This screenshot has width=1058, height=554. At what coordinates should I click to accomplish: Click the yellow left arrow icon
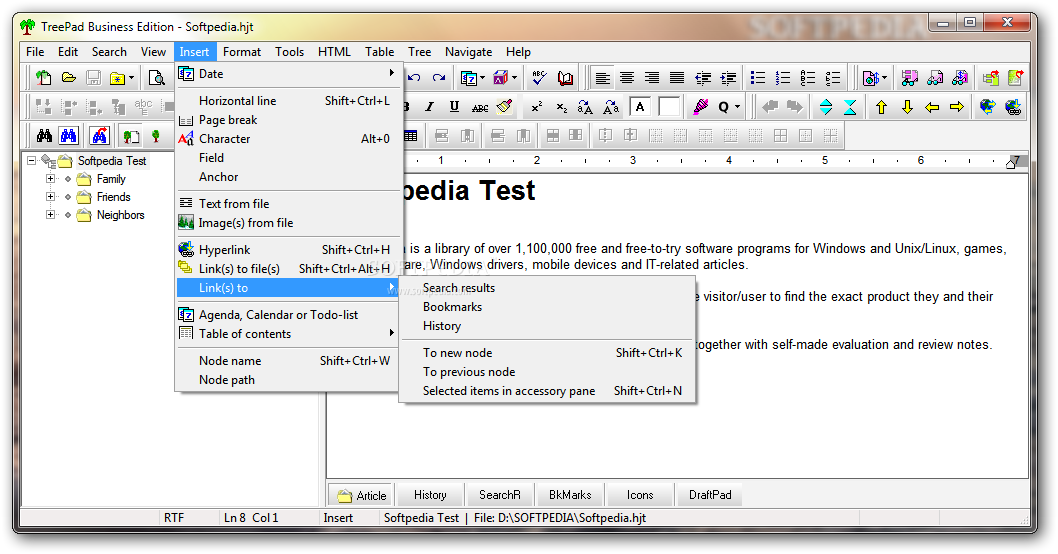pos(932,107)
